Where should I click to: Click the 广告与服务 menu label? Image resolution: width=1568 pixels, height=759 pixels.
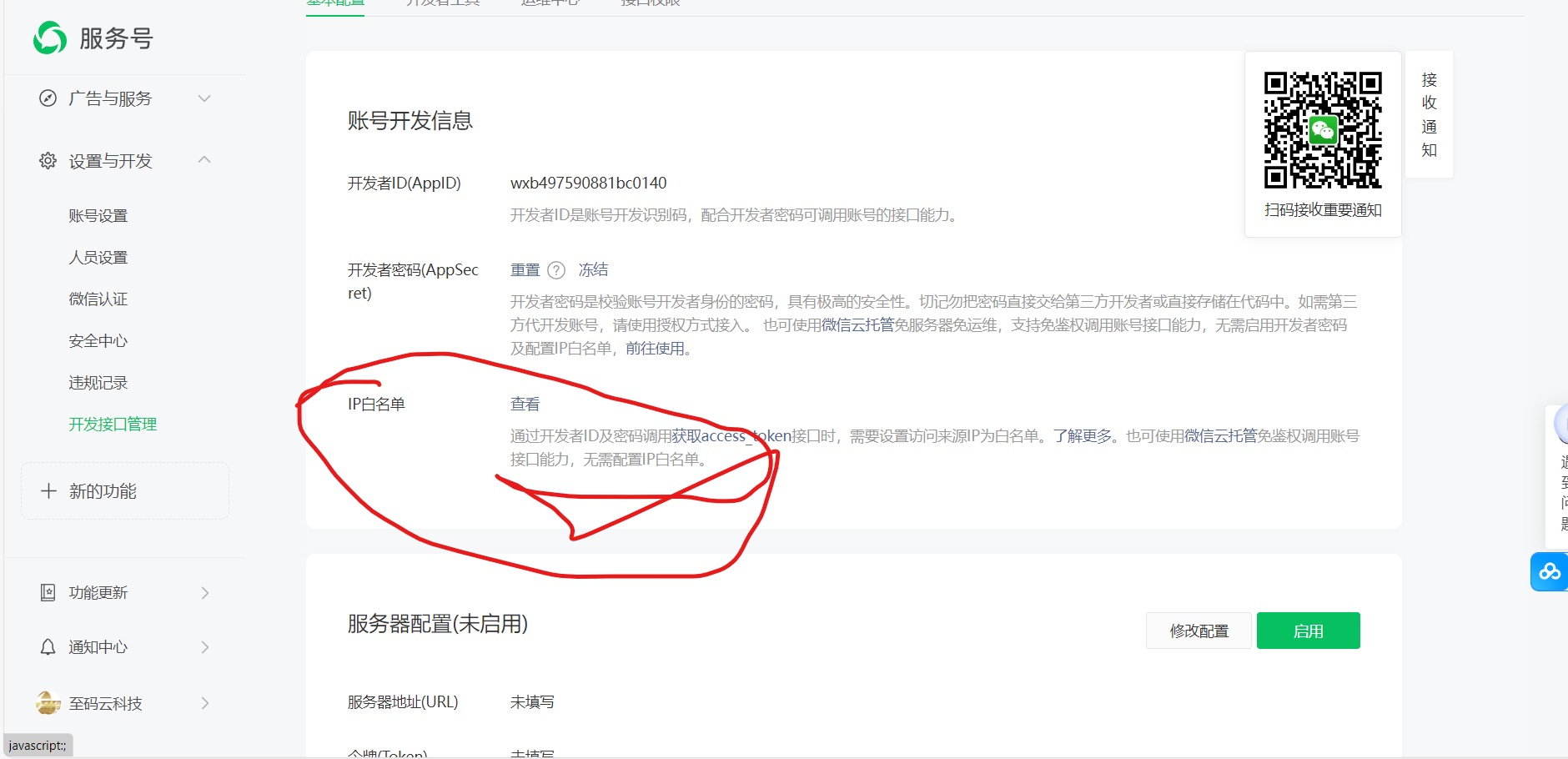tap(110, 98)
